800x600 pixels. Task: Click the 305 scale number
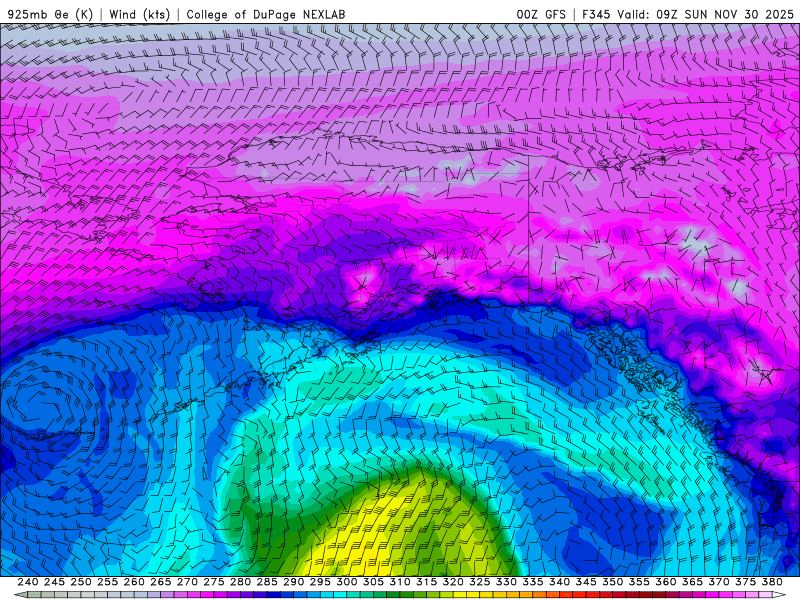point(373,582)
